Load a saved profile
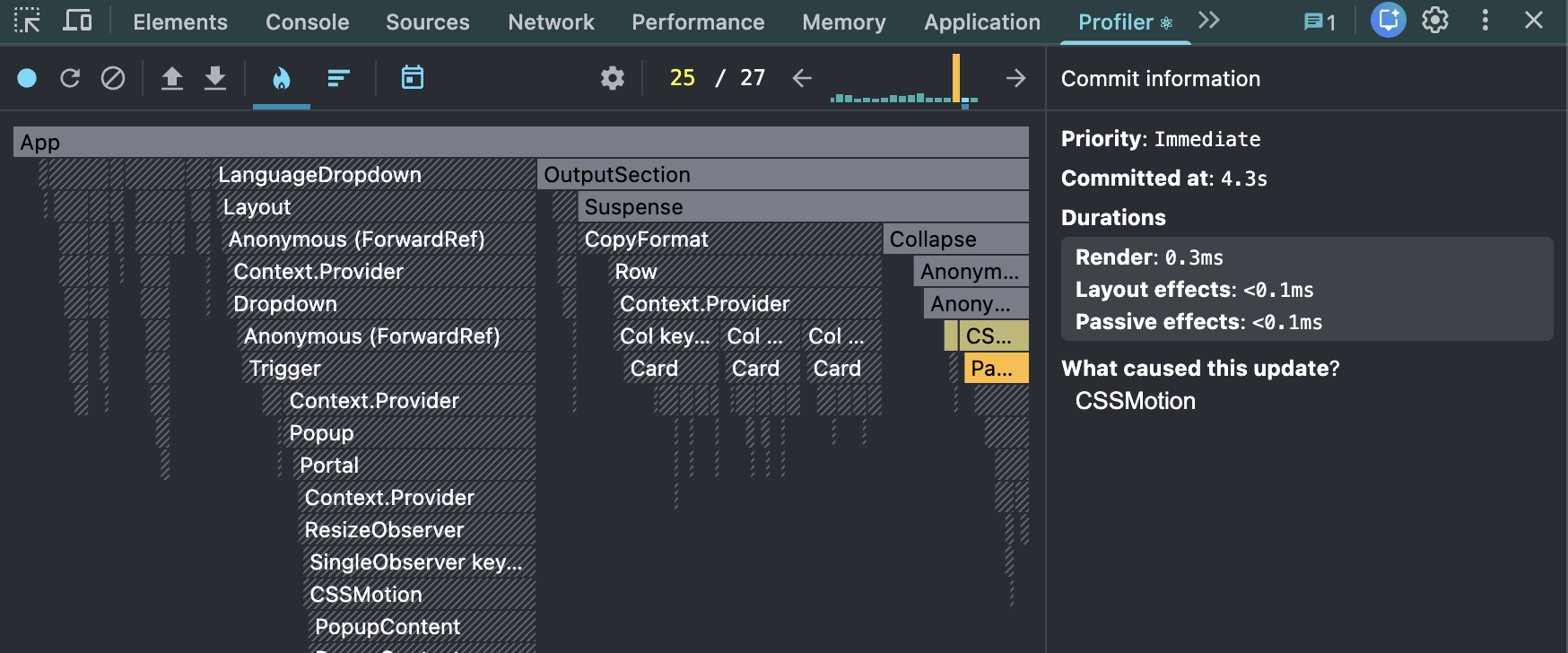The height and width of the screenshot is (653, 1568). pos(171,79)
